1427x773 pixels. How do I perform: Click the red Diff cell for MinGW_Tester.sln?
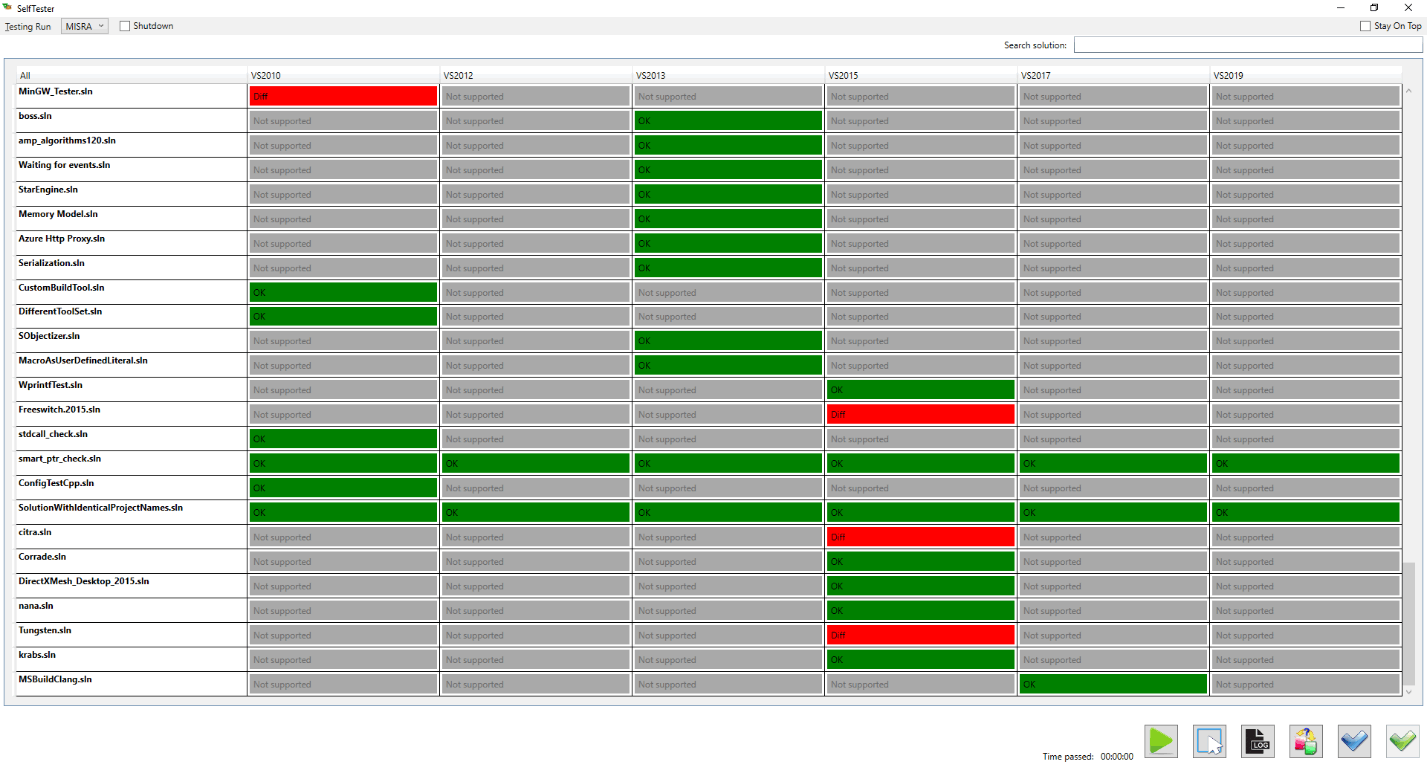tap(343, 96)
